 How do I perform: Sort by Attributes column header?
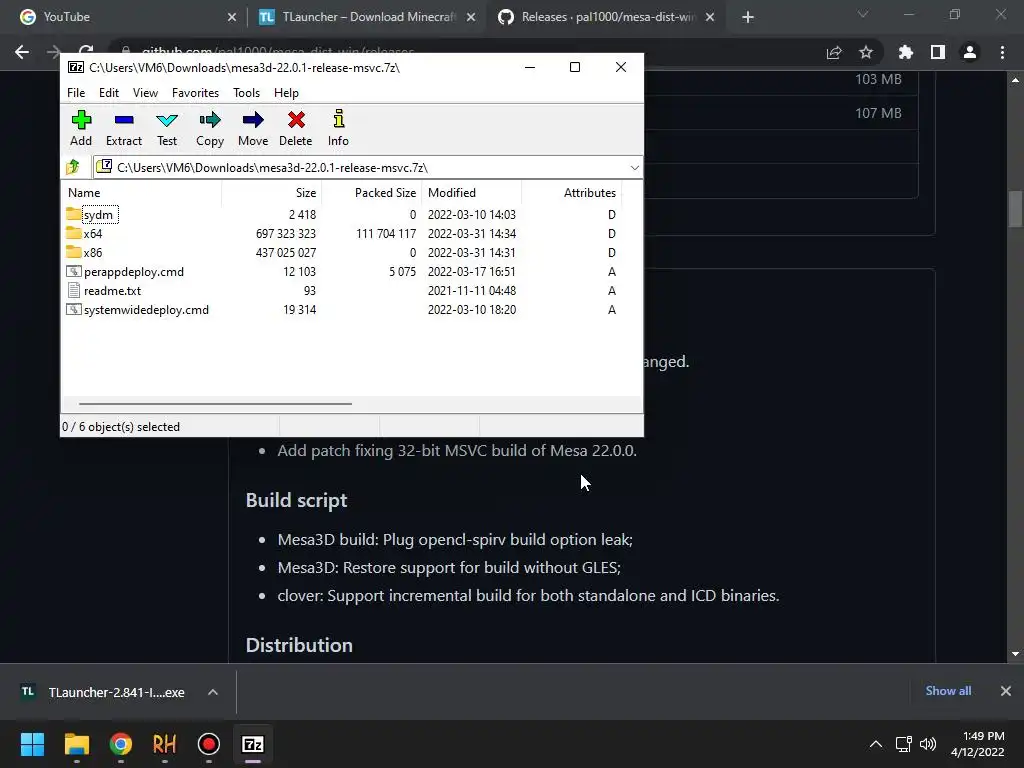coord(571,193)
